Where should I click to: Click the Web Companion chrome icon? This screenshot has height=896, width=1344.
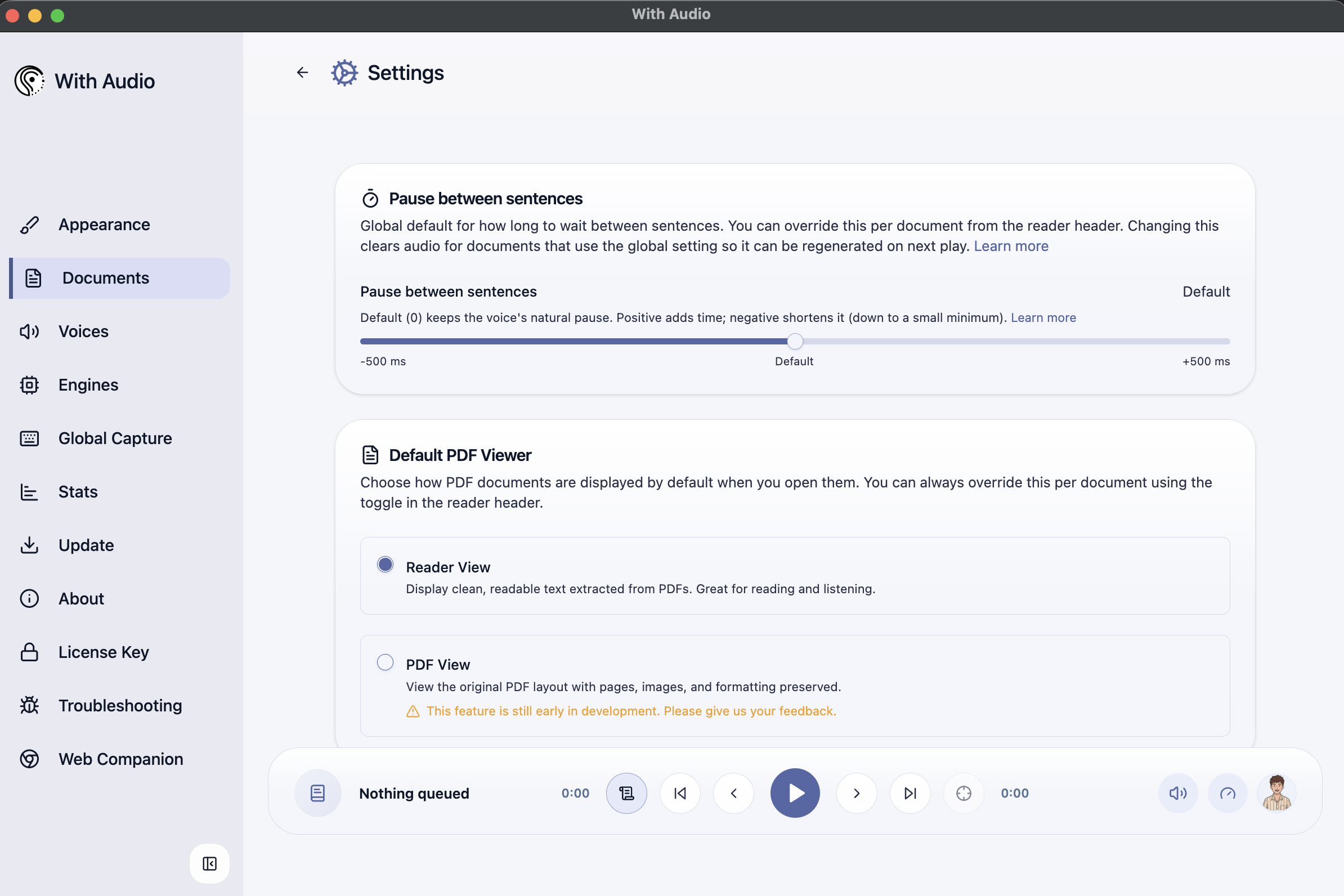click(30, 759)
